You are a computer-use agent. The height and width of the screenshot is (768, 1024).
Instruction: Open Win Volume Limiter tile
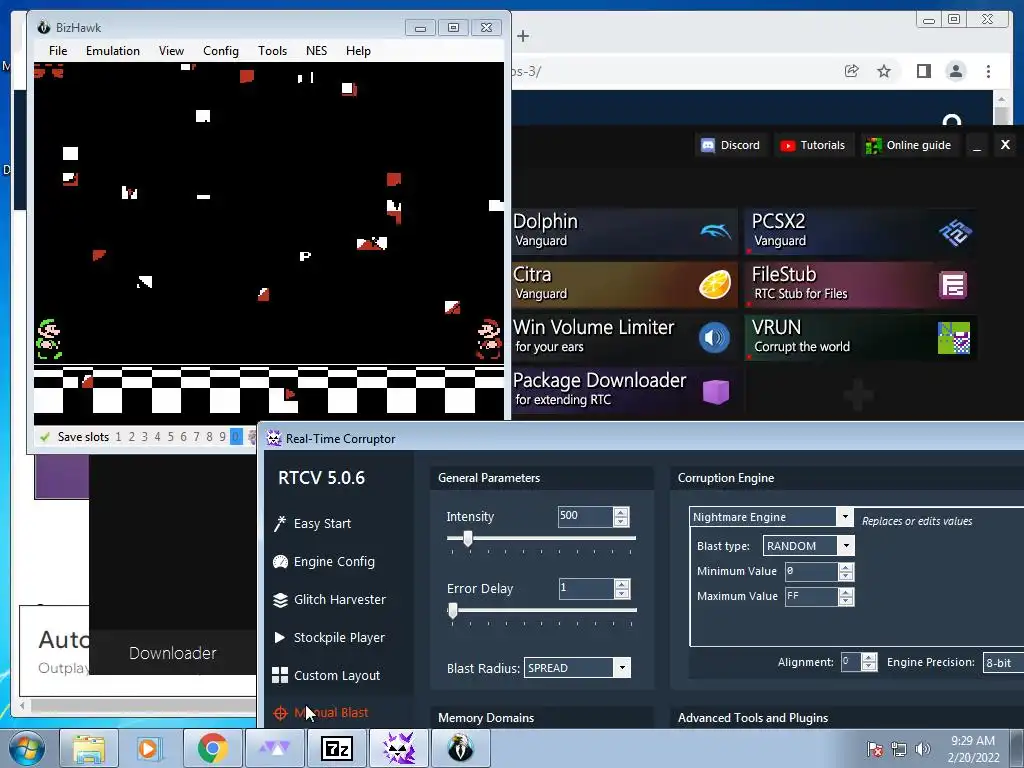tap(624, 337)
